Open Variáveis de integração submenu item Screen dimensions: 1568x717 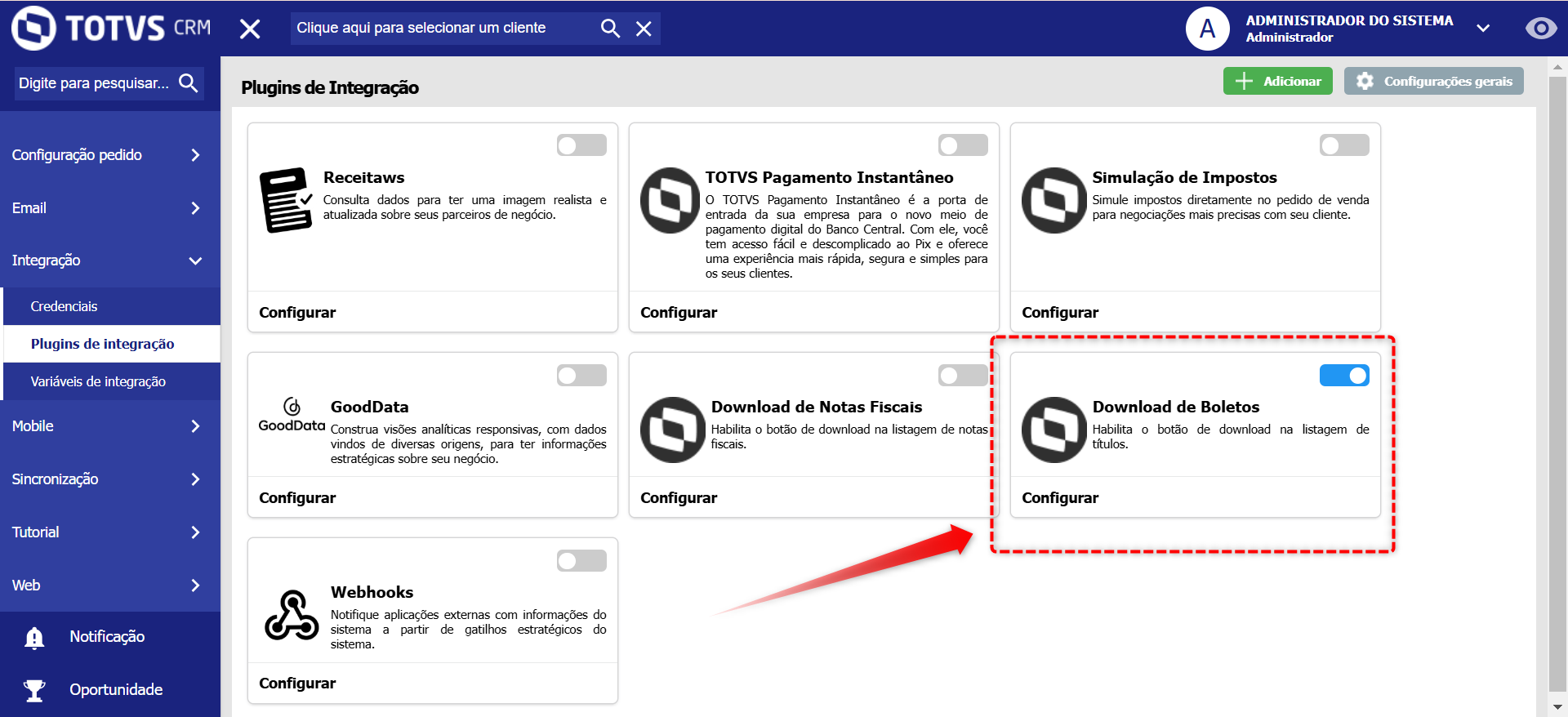112,381
